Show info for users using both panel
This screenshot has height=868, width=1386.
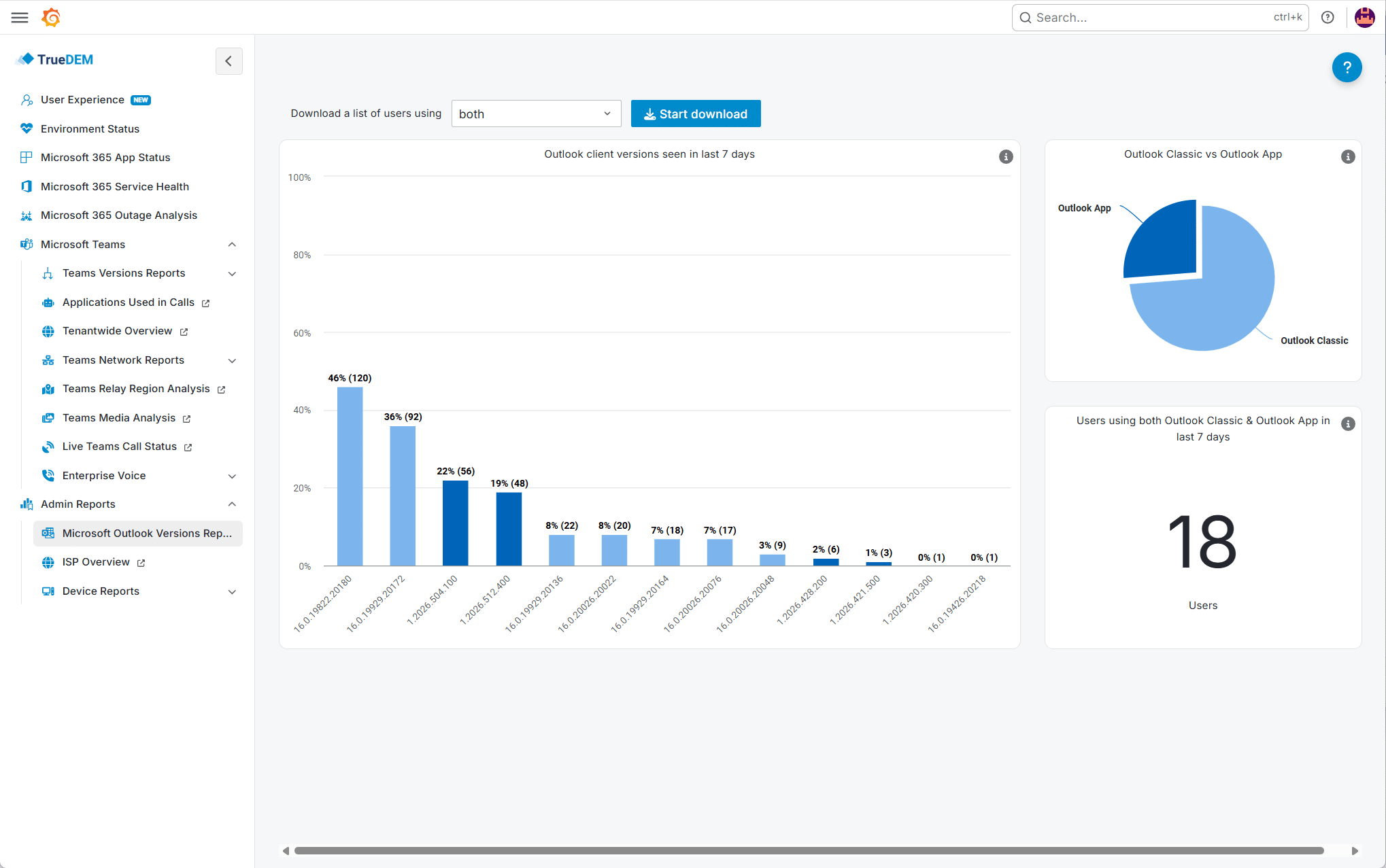pos(1348,424)
